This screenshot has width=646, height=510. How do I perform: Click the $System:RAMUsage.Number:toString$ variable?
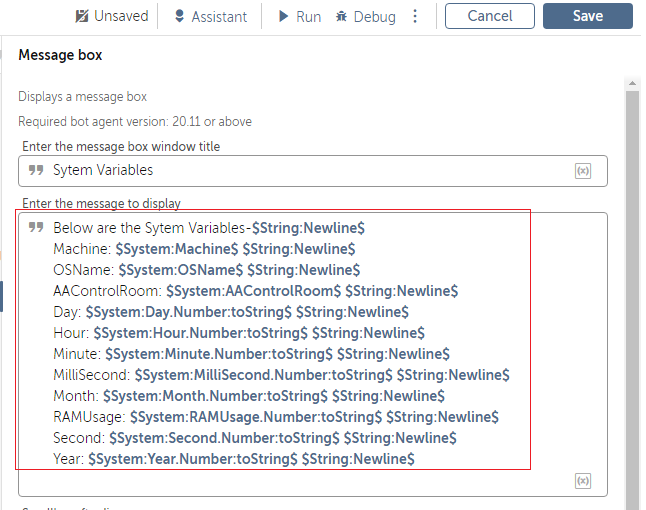(256, 417)
